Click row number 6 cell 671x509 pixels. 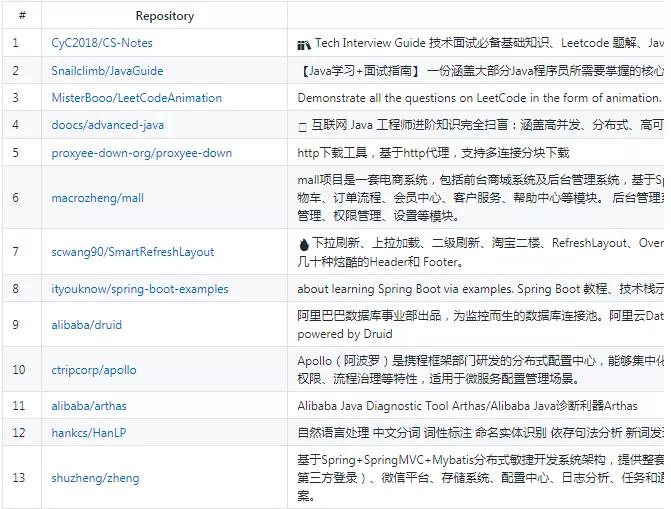click(21, 198)
